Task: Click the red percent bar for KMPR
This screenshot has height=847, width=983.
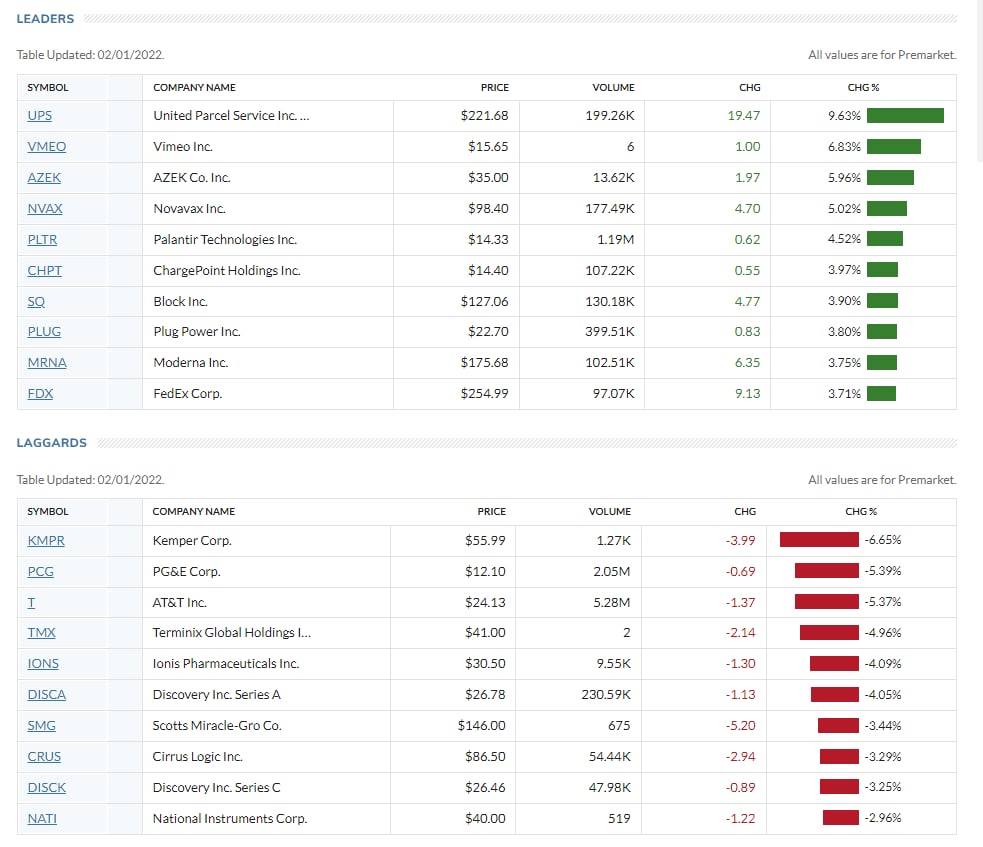Action: point(819,540)
